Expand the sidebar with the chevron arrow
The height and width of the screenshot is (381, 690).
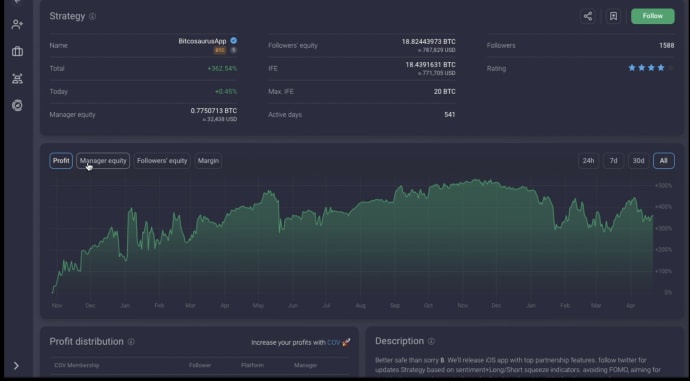tap(16, 366)
